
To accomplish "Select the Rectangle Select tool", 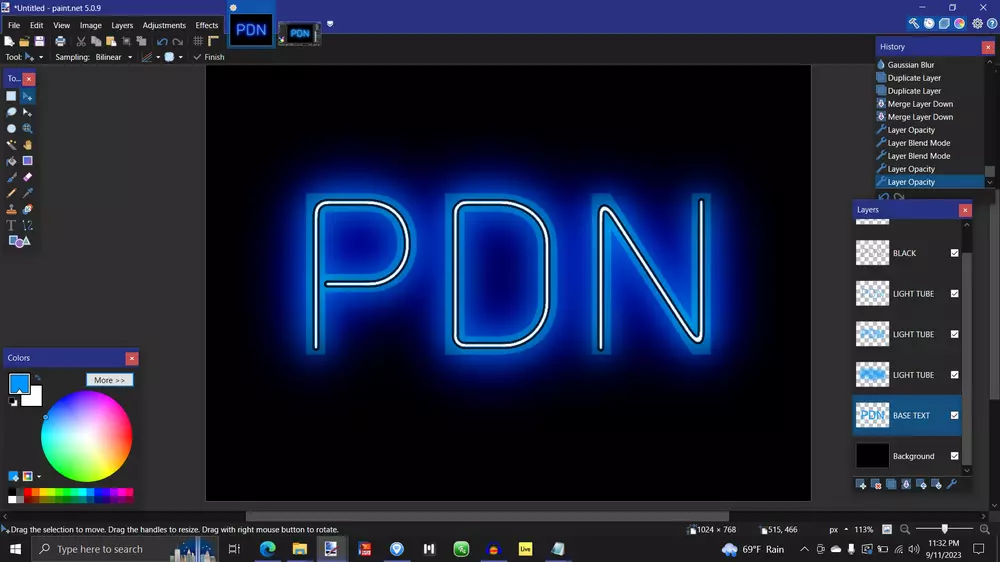I will 11,96.
